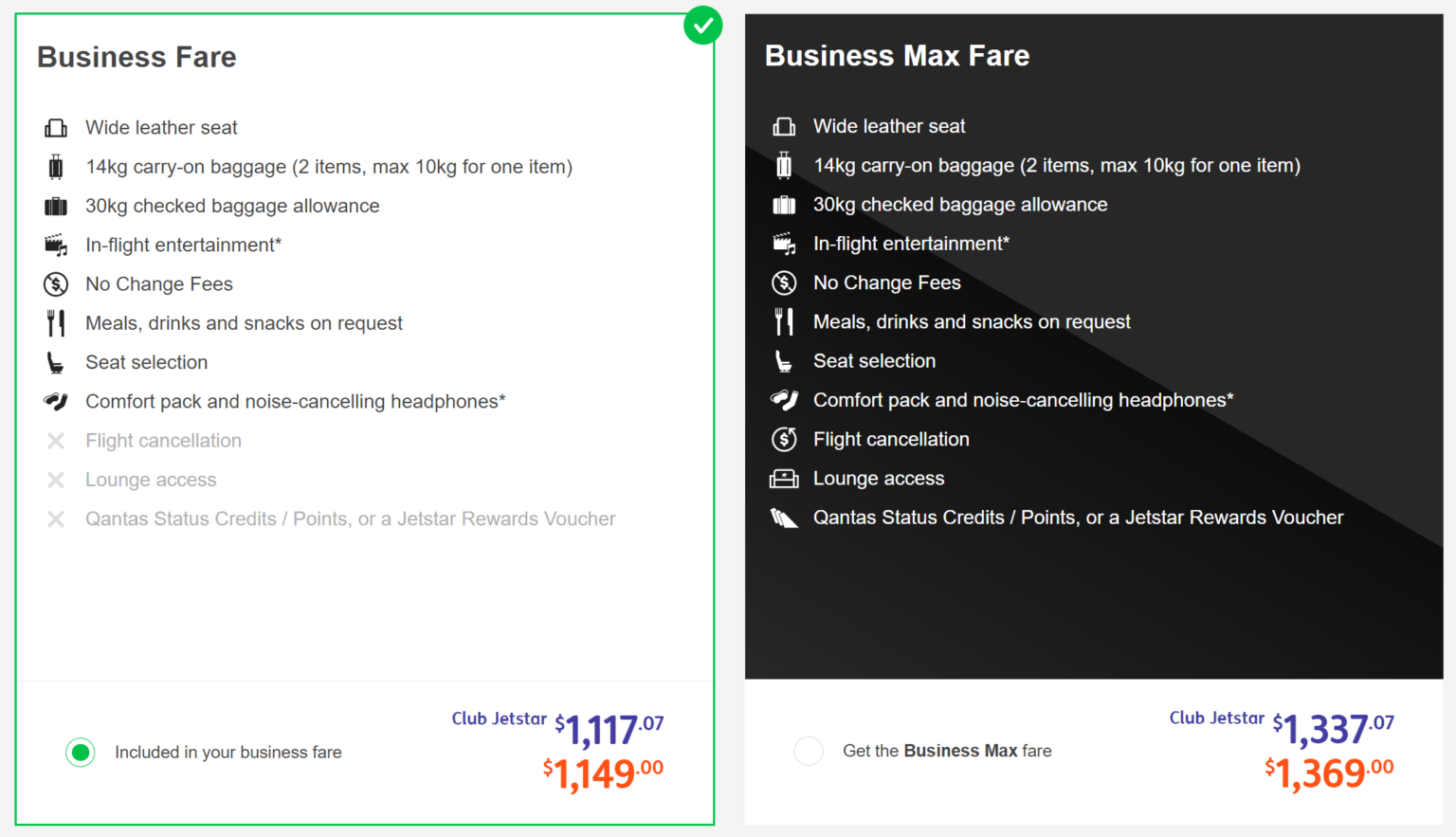Click the in-flight entertainment clapperboard icon
The width and height of the screenshot is (1456, 837).
tap(56, 244)
